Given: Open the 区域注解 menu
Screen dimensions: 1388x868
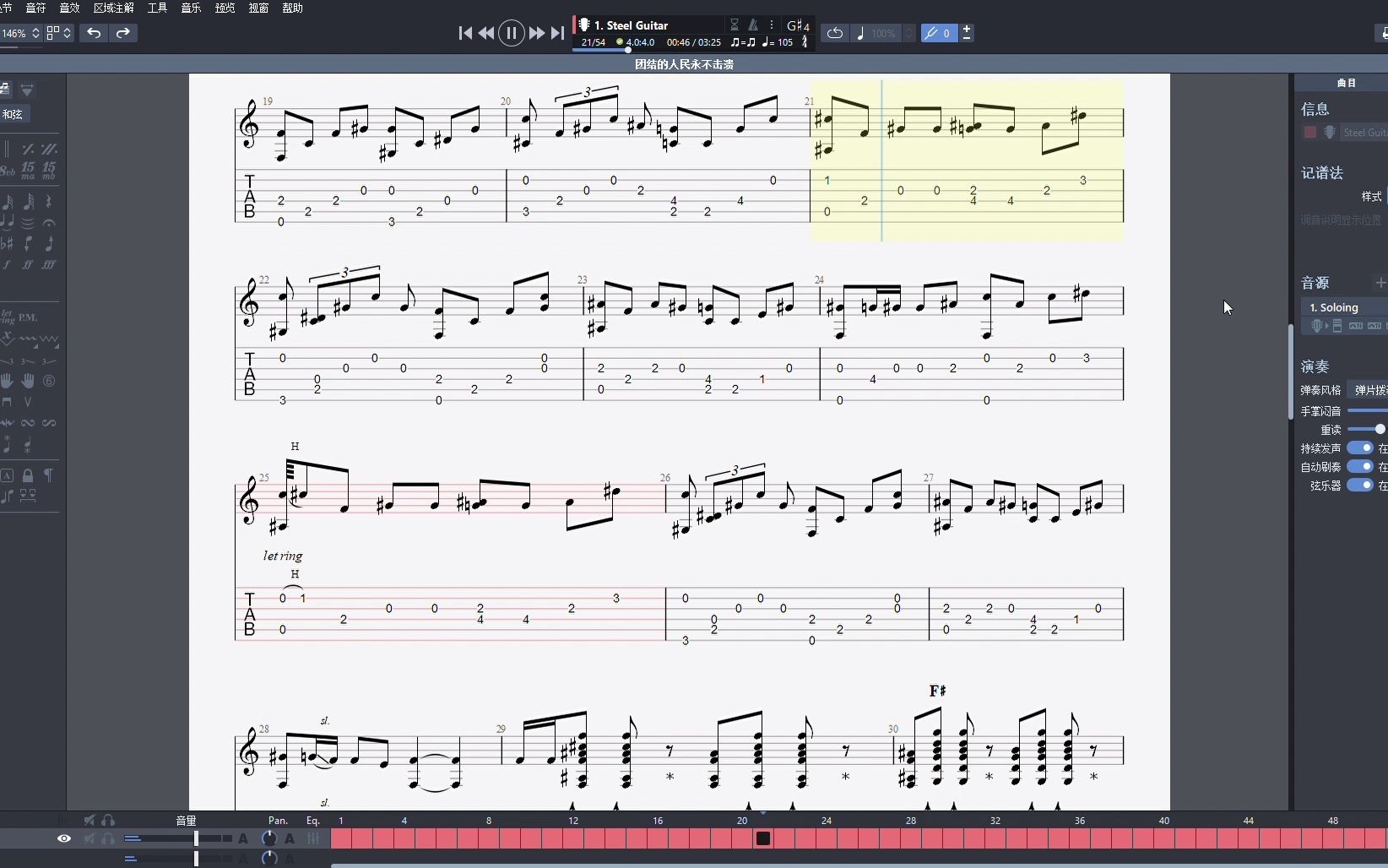Looking at the screenshot, I should click(114, 8).
